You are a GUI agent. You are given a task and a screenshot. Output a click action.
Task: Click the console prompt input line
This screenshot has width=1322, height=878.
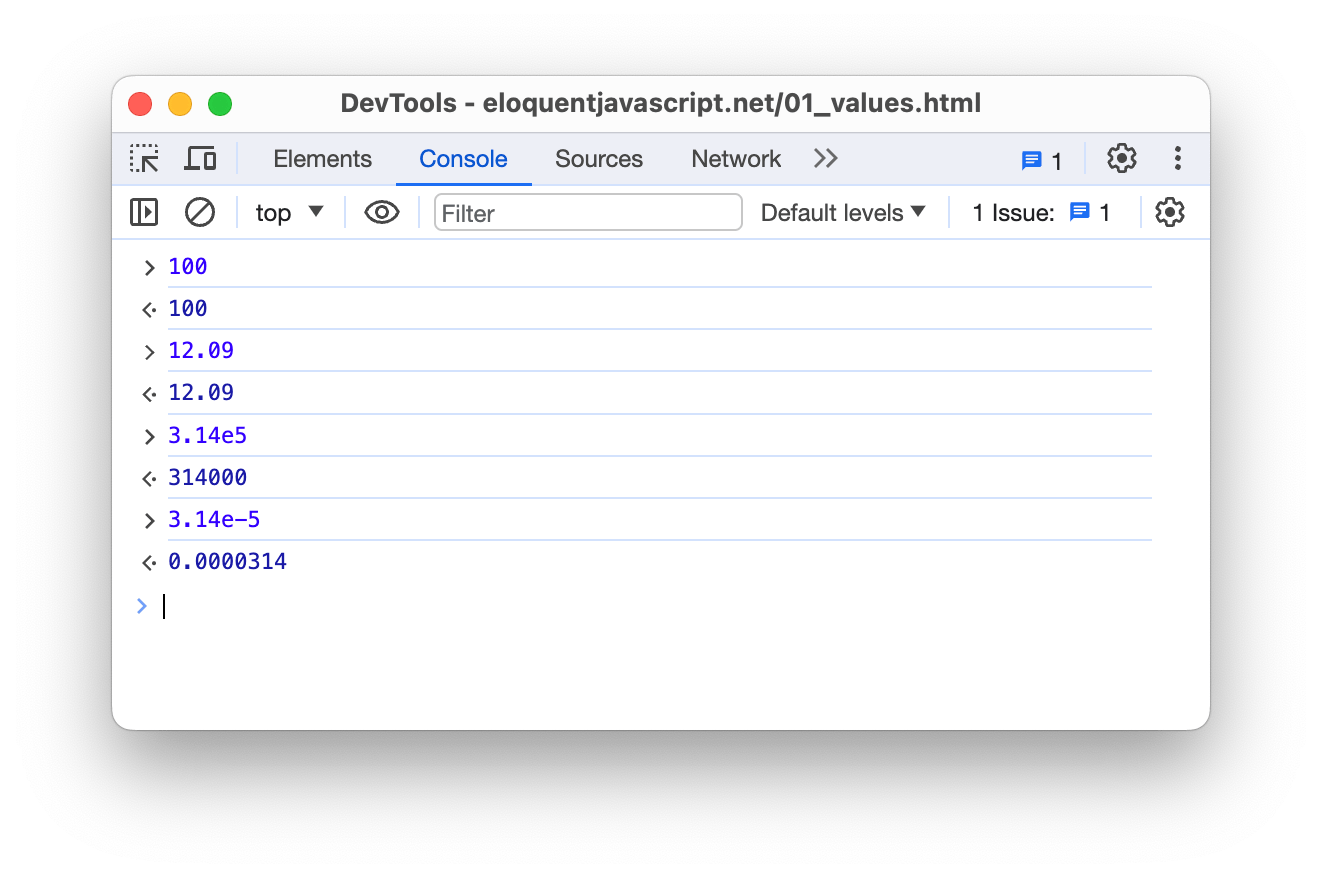pyautogui.click(x=660, y=606)
